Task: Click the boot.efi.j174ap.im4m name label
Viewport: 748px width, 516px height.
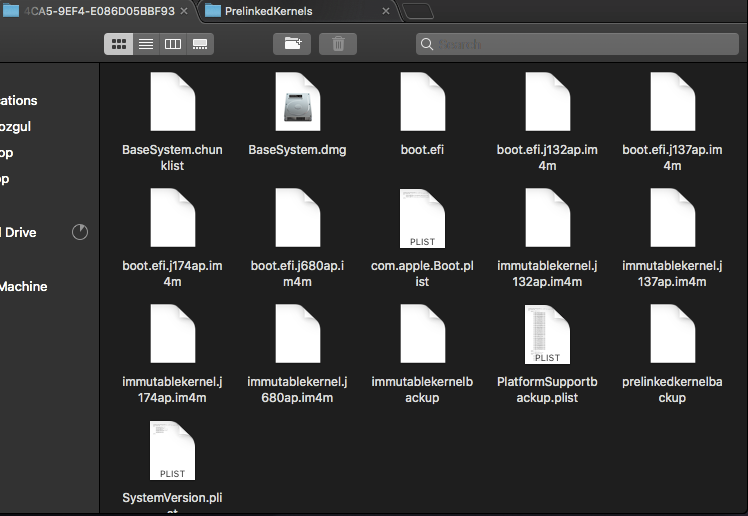Action: [x=172, y=273]
